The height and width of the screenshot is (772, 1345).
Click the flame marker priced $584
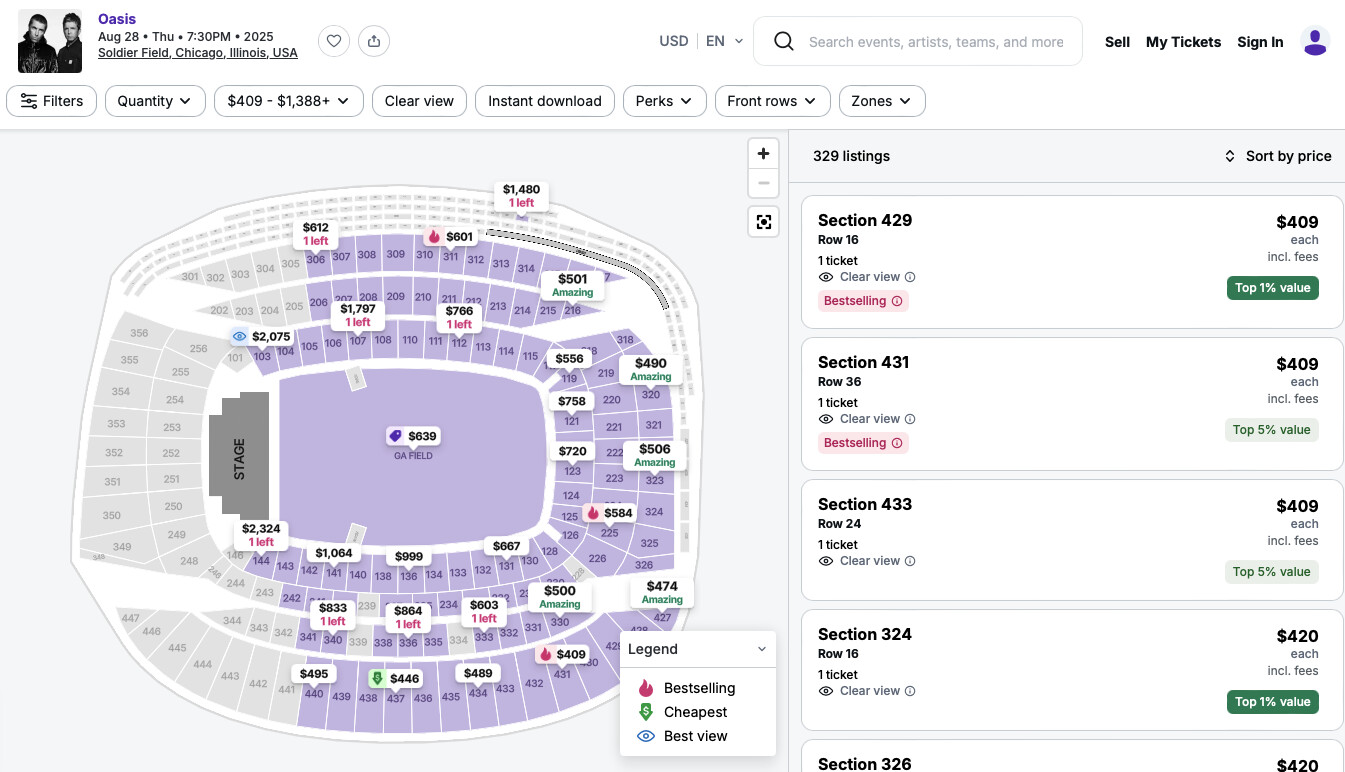pos(609,513)
